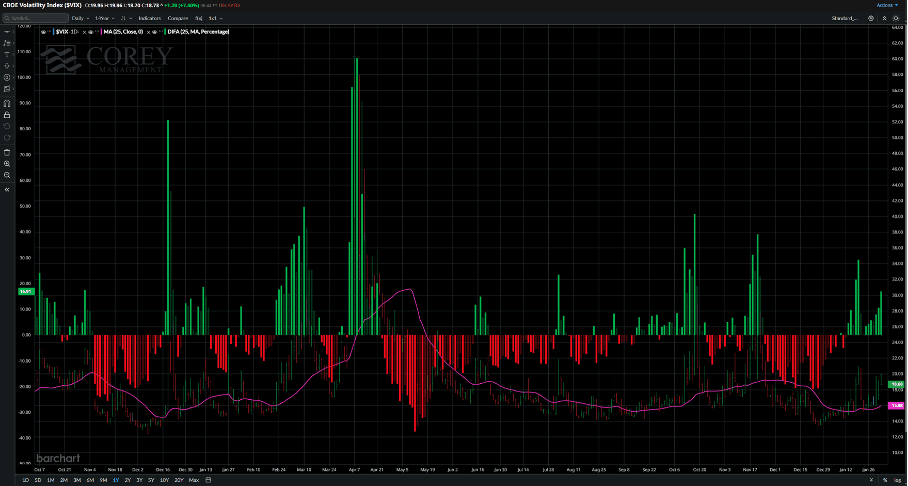Open the Compare menu
908x486 pixels.
pyautogui.click(x=178, y=18)
